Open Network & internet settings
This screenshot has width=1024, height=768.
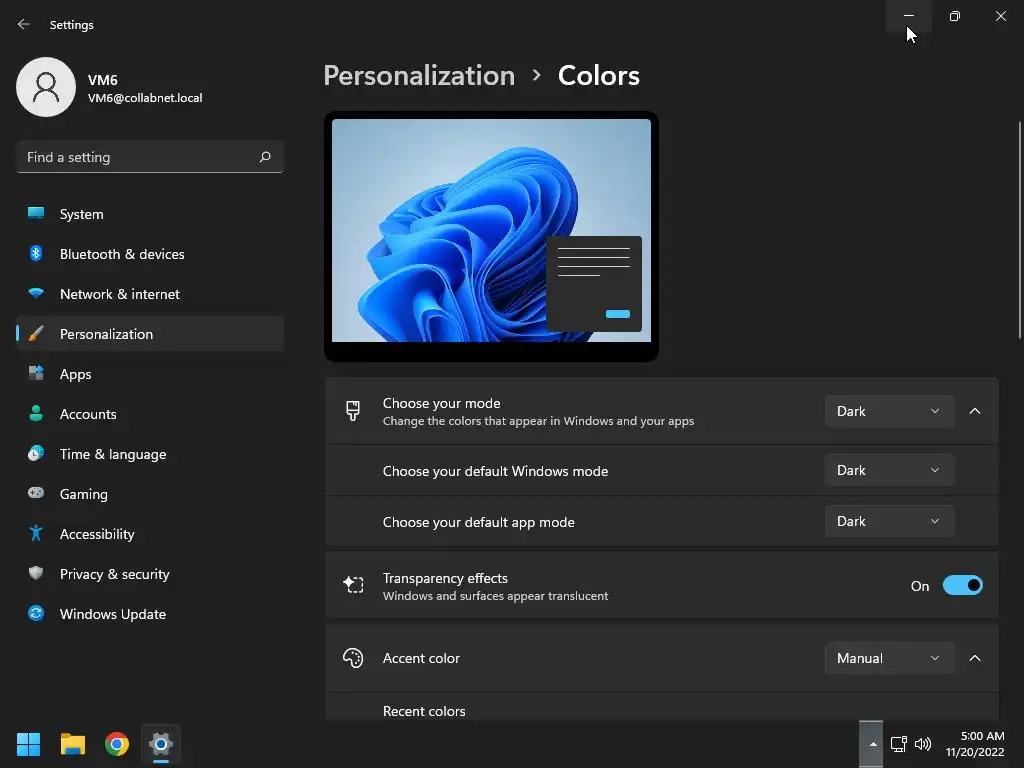(x=150, y=294)
